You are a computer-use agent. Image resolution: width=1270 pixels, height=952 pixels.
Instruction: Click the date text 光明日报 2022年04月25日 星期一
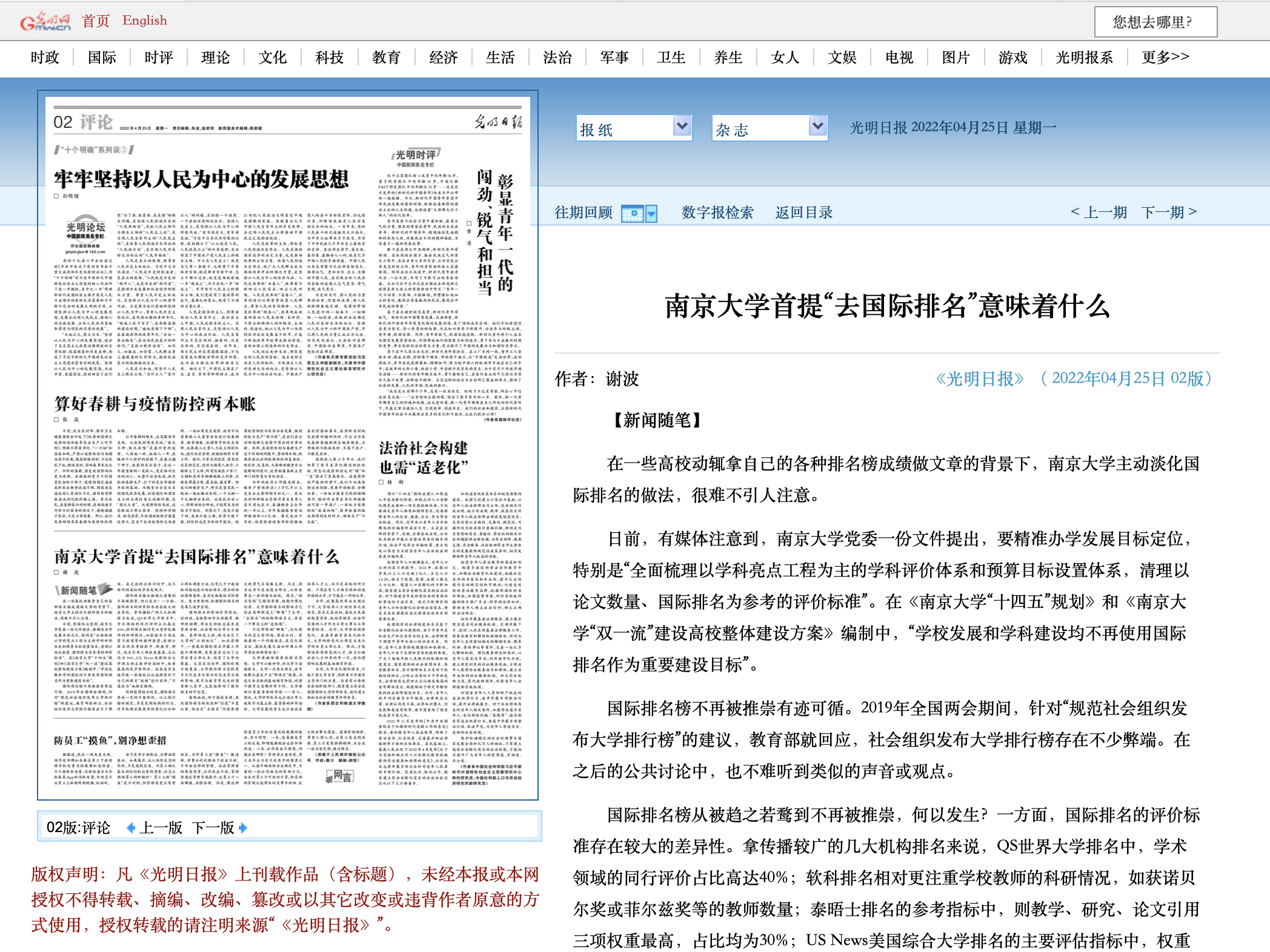(953, 128)
